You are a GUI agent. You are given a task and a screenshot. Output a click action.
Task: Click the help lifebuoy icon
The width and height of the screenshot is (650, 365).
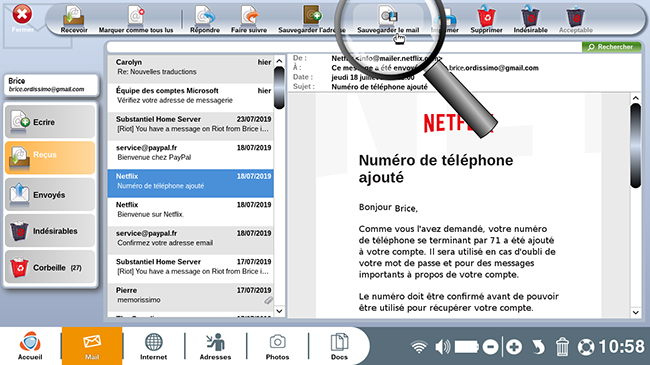(586, 347)
